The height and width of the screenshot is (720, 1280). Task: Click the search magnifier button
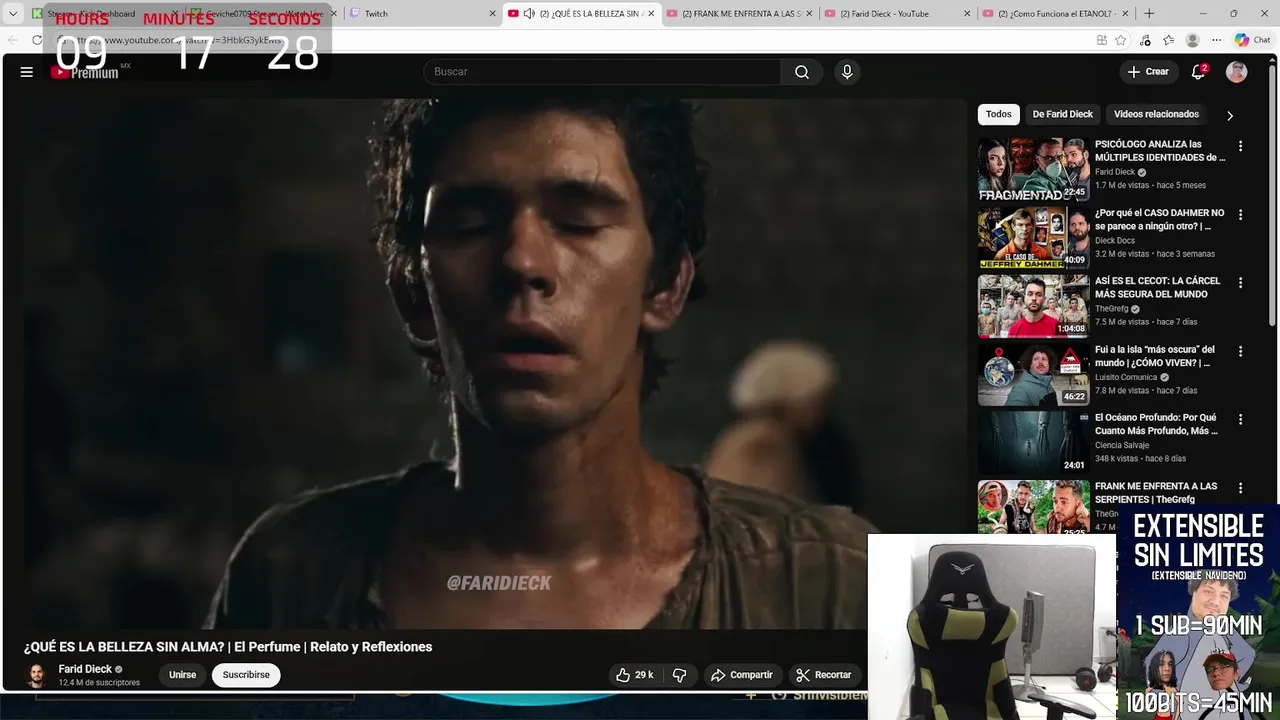point(802,72)
